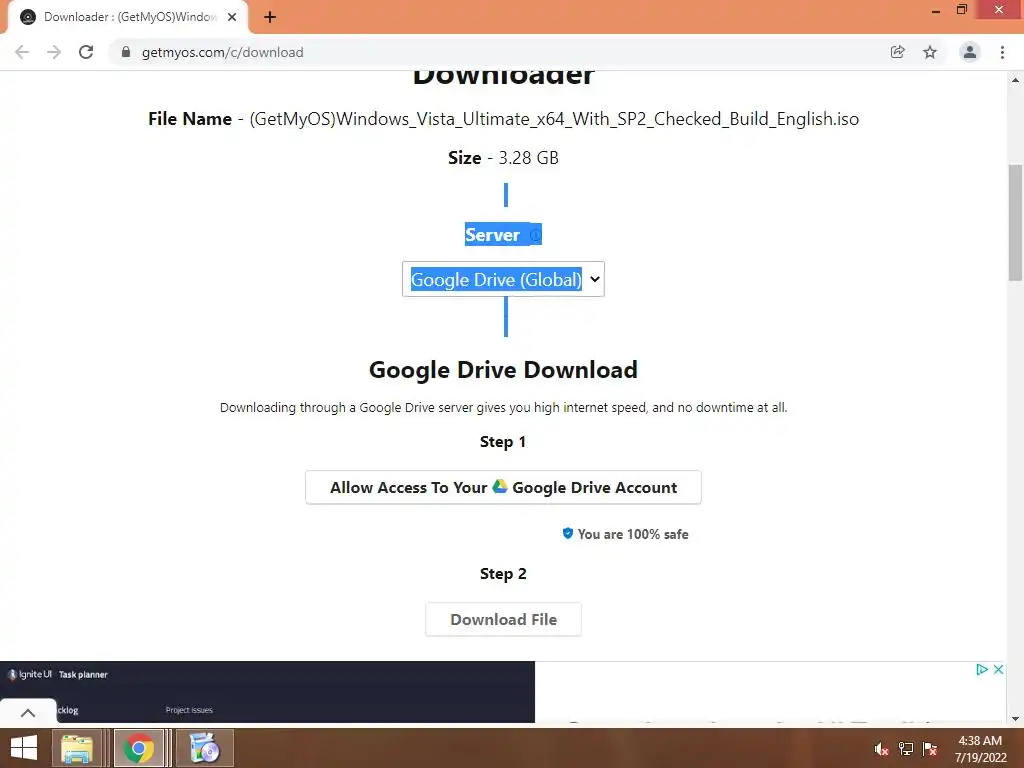The height and width of the screenshot is (768, 1024).
Task: Open the Chrome profile avatar menu
Action: pos(970,52)
